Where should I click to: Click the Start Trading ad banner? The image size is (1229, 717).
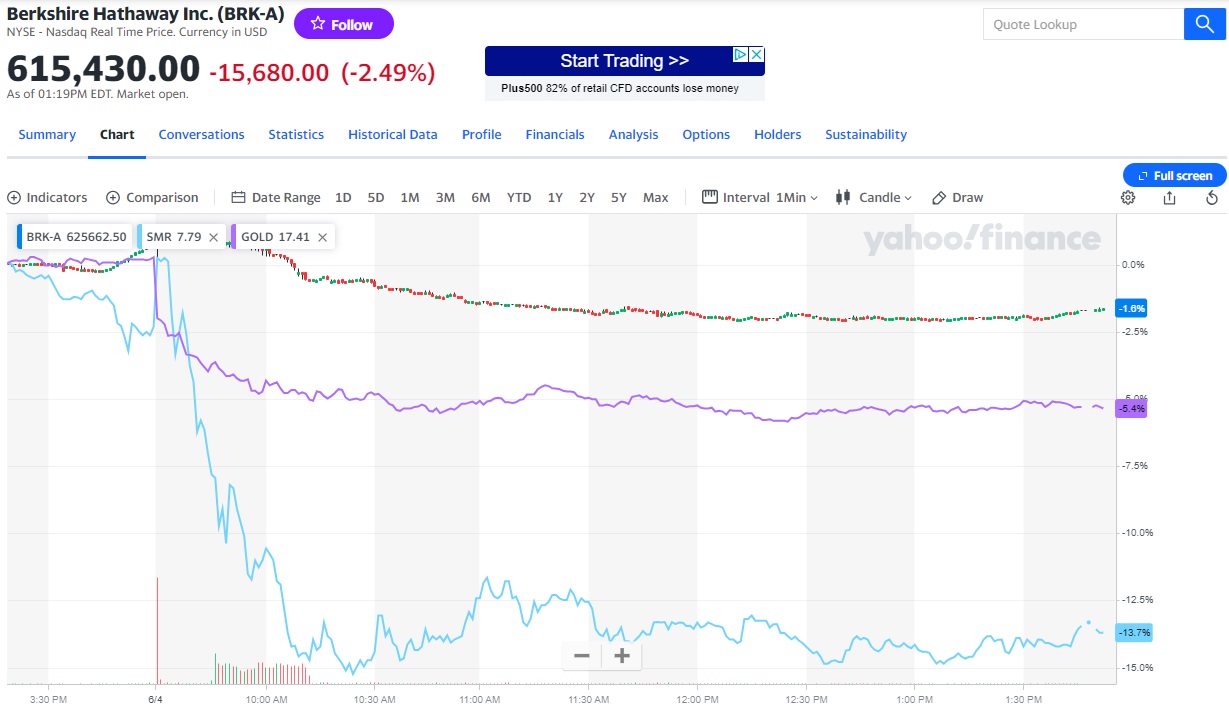(624, 61)
